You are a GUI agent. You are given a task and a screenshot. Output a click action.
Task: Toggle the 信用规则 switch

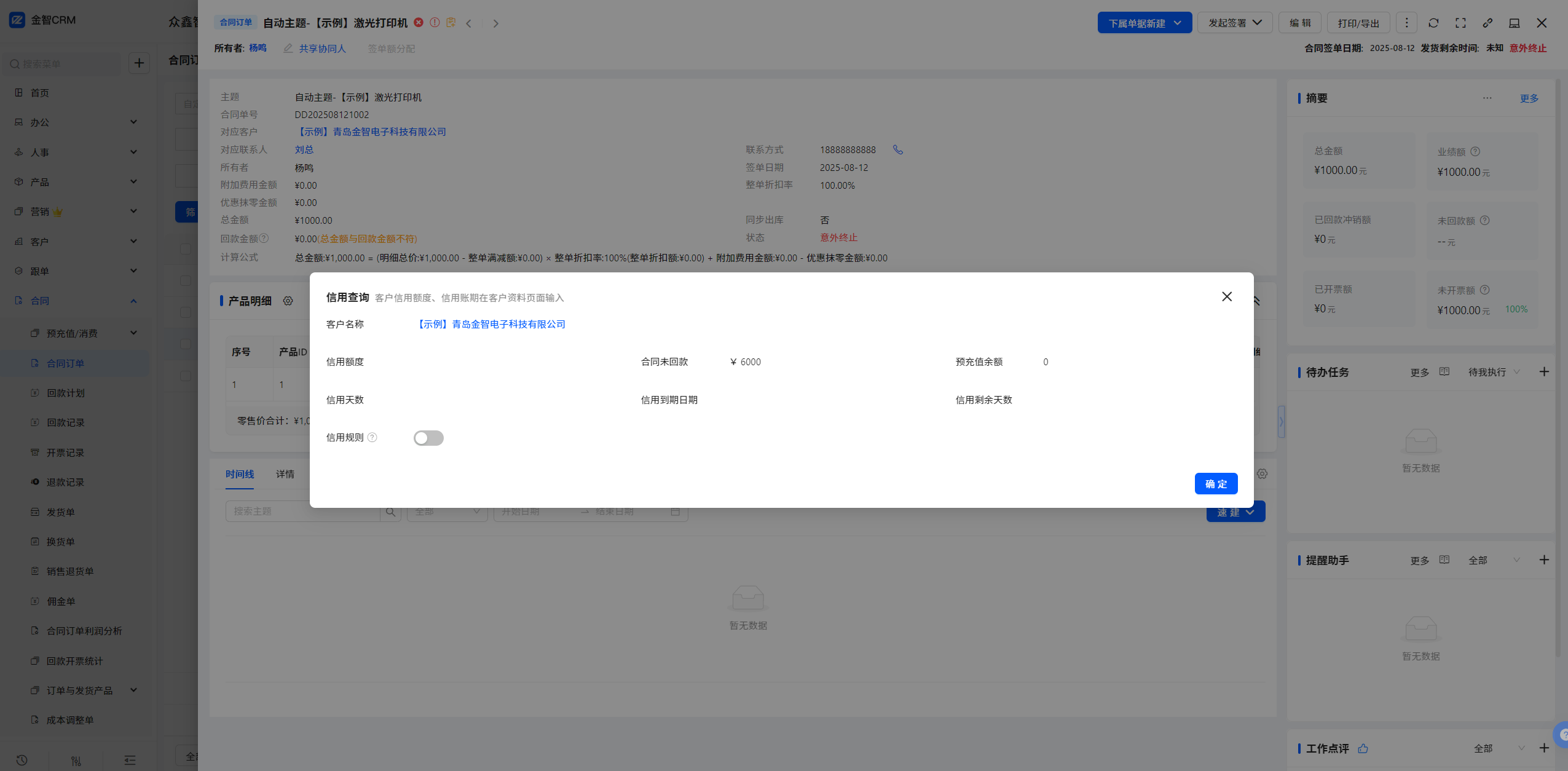428,438
